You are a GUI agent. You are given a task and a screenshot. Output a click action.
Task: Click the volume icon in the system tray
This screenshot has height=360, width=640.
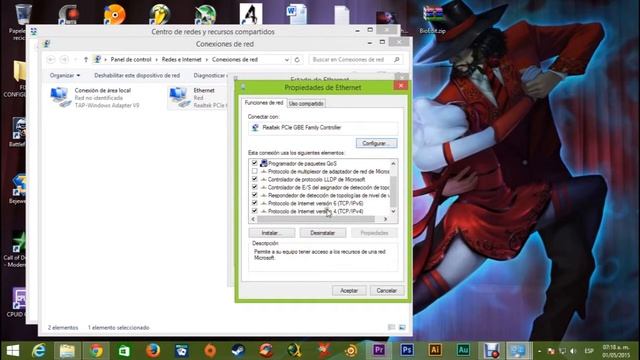[573, 351]
